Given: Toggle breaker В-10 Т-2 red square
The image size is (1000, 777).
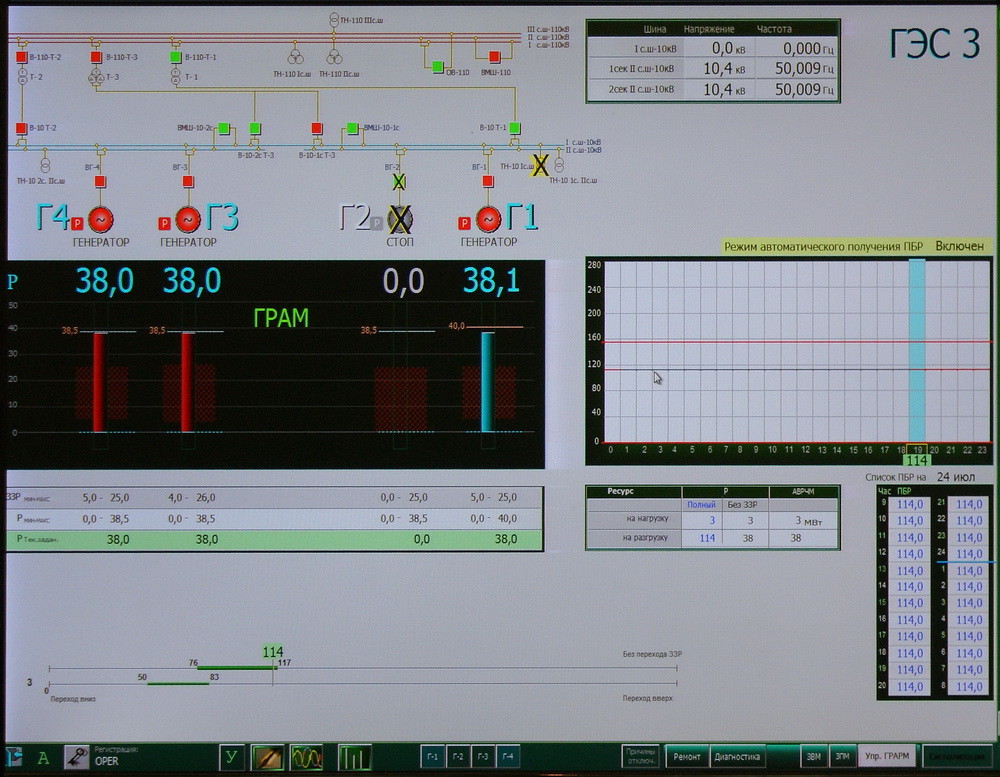Looking at the screenshot, I should coord(21,128).
